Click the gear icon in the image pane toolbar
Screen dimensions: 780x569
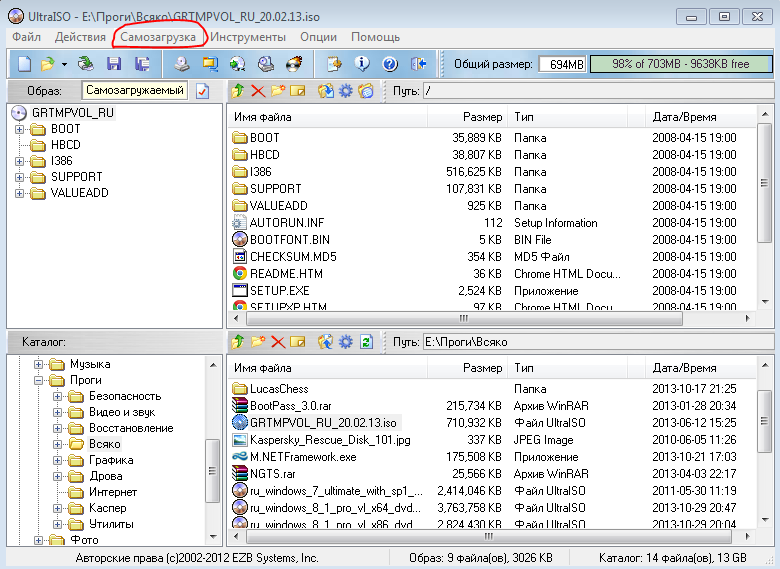point(346,91)
